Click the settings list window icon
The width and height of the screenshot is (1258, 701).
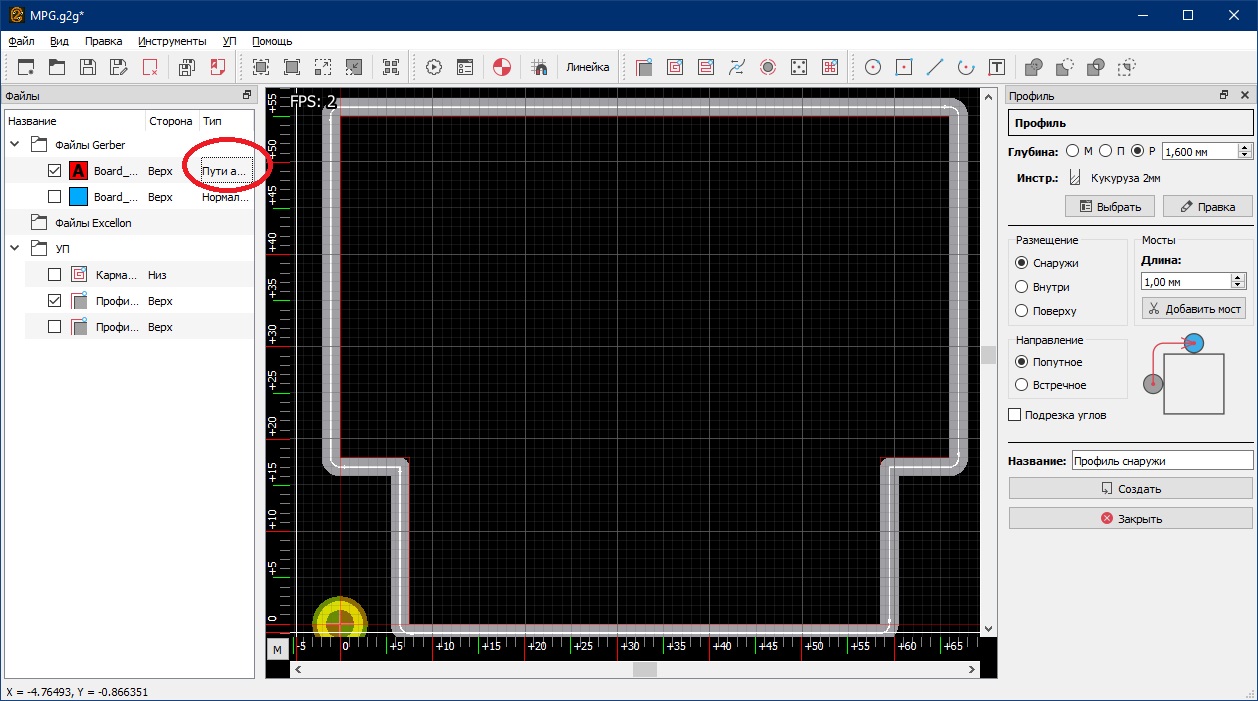pos(465,67)
